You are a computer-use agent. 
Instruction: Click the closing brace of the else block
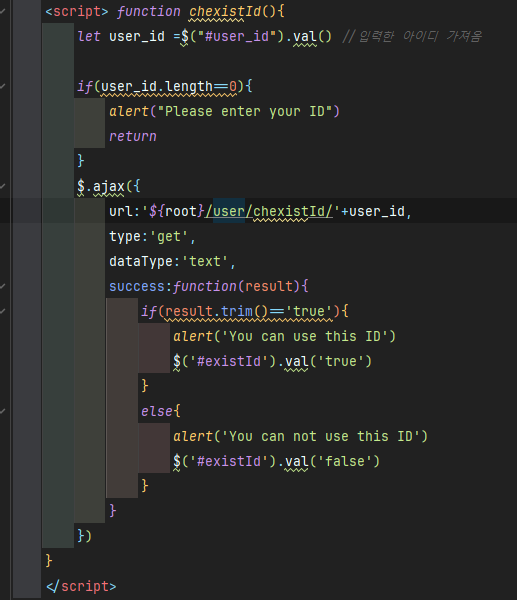pyautogui.click(x=145, y=486)
